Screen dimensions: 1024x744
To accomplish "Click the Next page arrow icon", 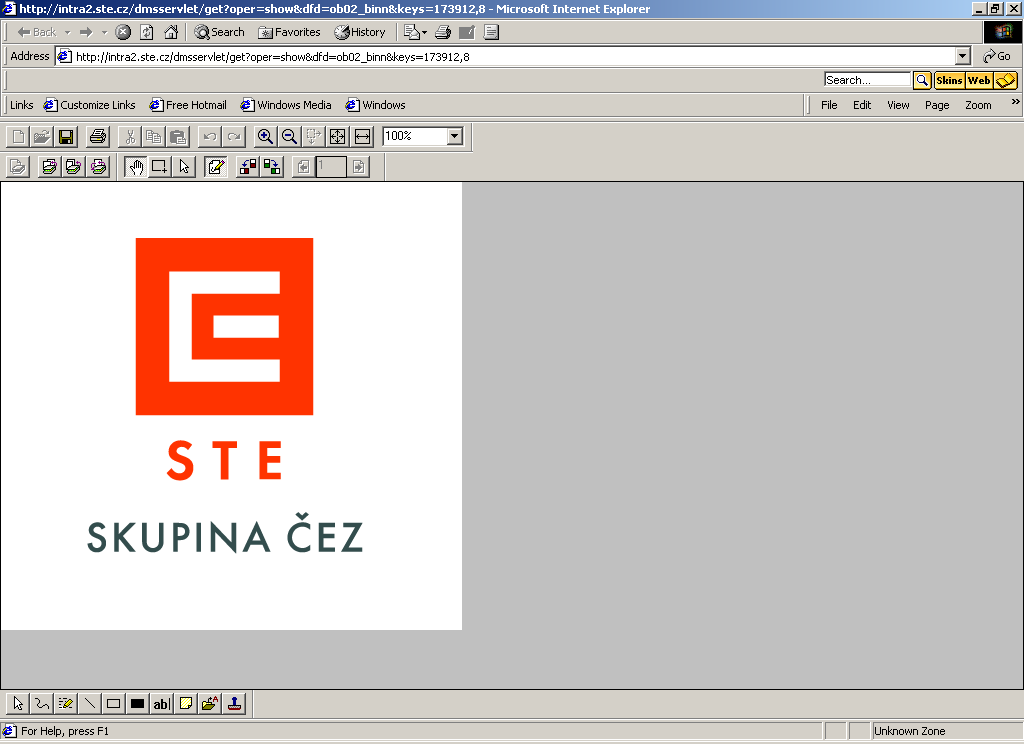I will click(x=359, y=167).
